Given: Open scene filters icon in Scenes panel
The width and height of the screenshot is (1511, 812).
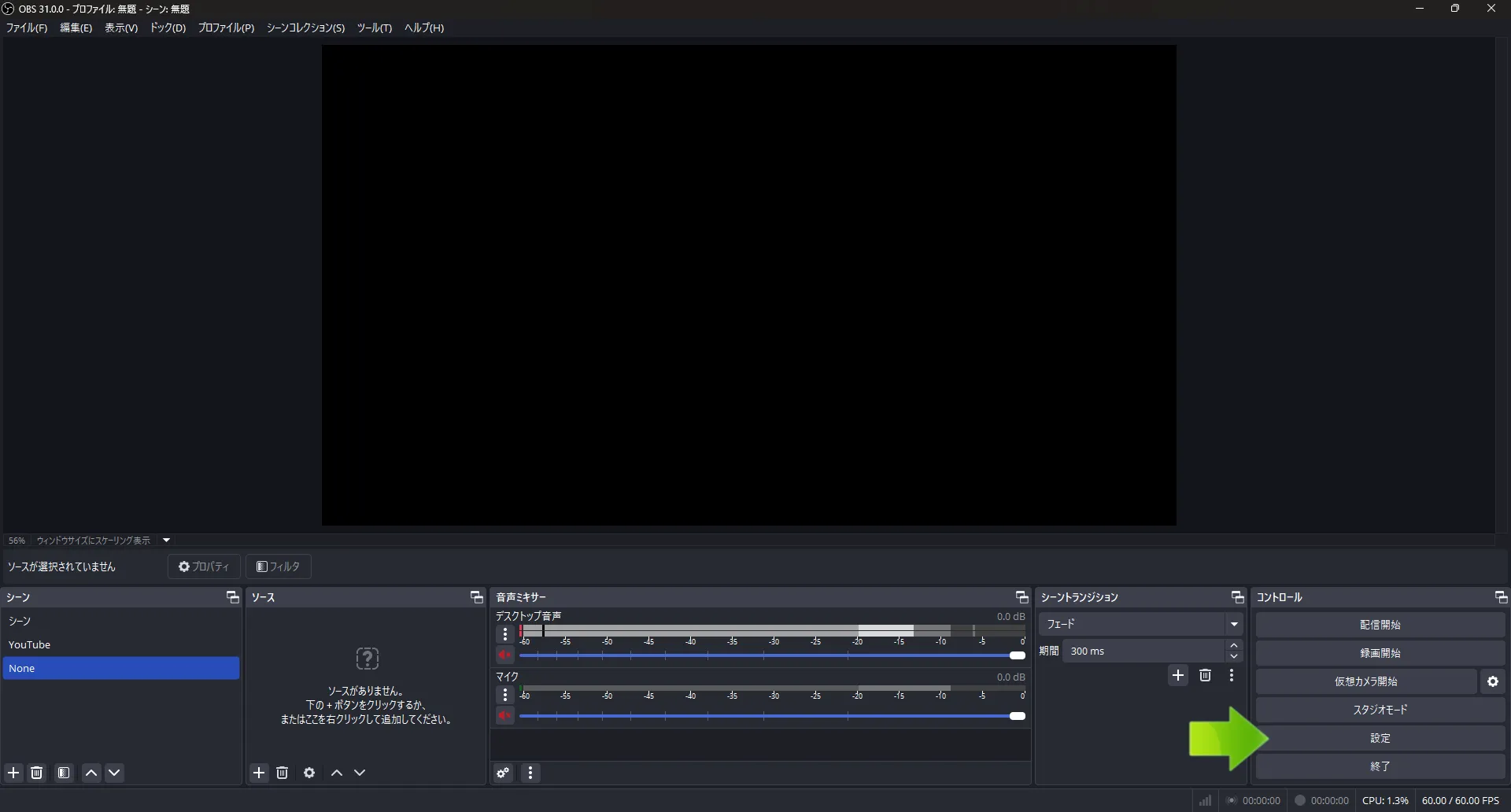Looking at the screenshot, I should (x=64, y=773).
